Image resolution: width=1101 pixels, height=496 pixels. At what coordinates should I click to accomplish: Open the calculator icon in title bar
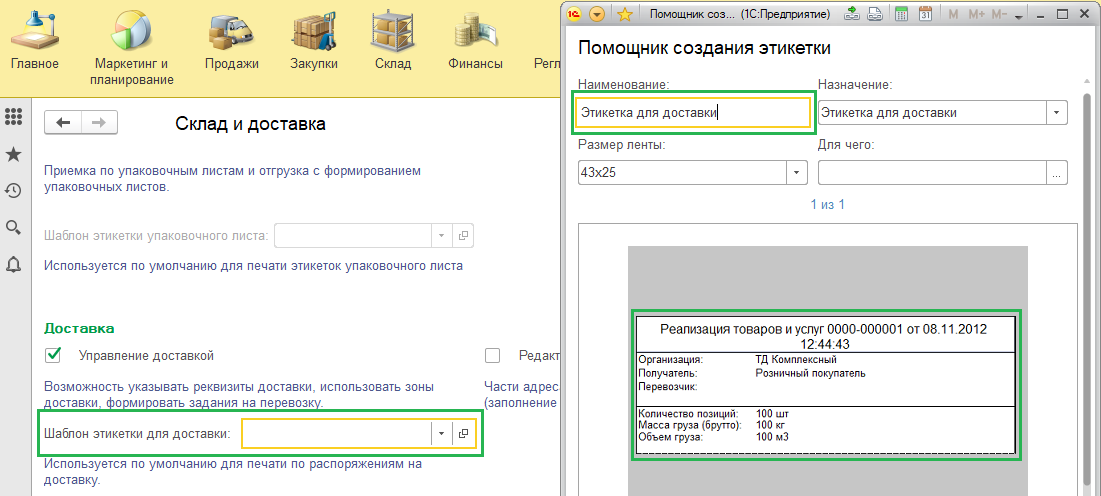coord(902,13)
